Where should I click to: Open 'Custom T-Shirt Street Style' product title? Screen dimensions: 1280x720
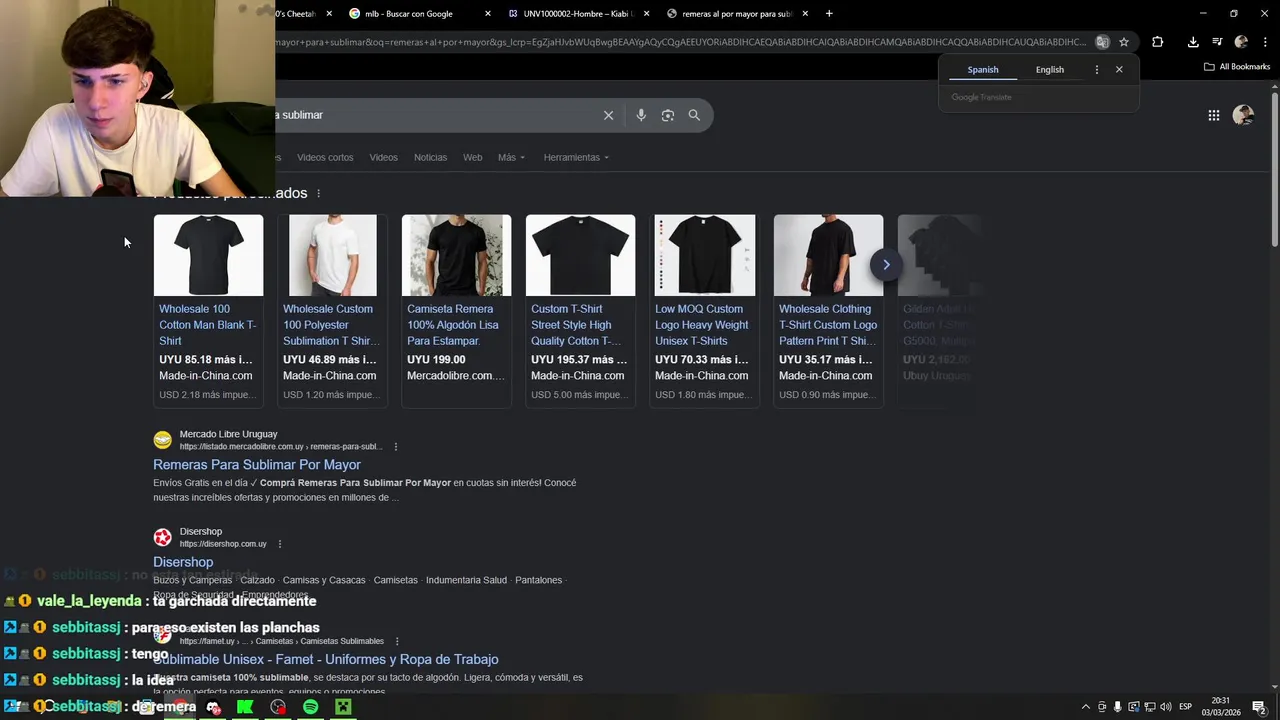(576, 325)
